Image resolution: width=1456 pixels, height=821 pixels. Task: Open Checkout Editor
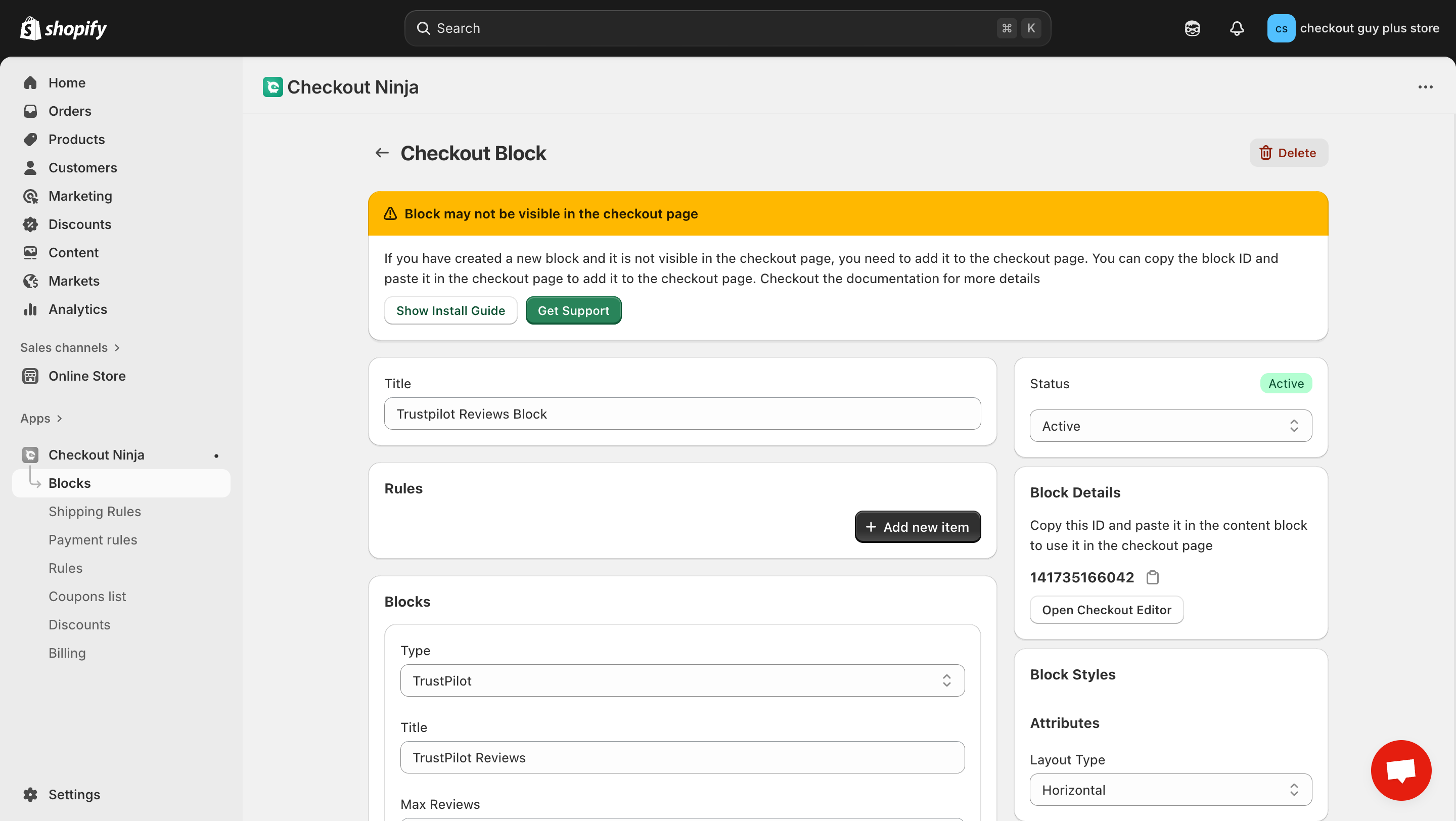(x=1106, y=610)
